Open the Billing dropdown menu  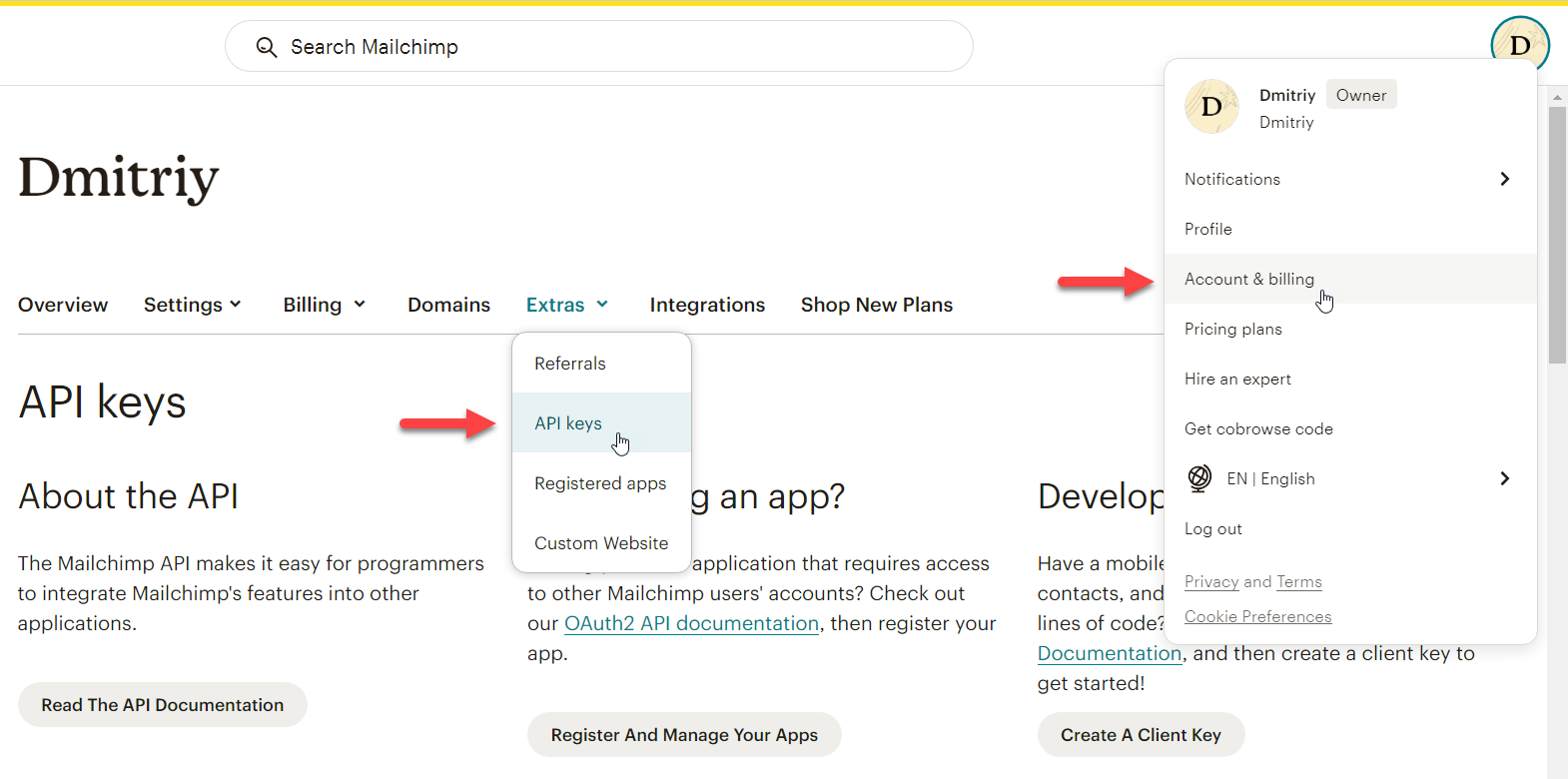tap(325, 305)
